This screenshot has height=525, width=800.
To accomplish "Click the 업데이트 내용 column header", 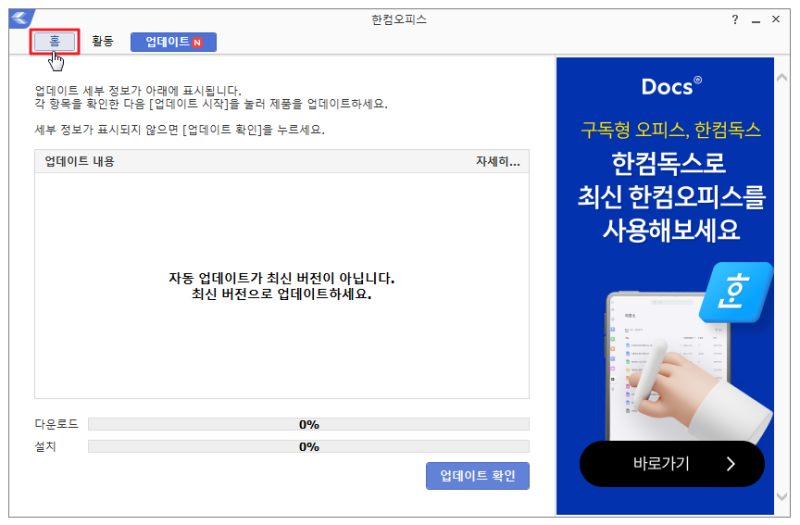I will (80, 162).
